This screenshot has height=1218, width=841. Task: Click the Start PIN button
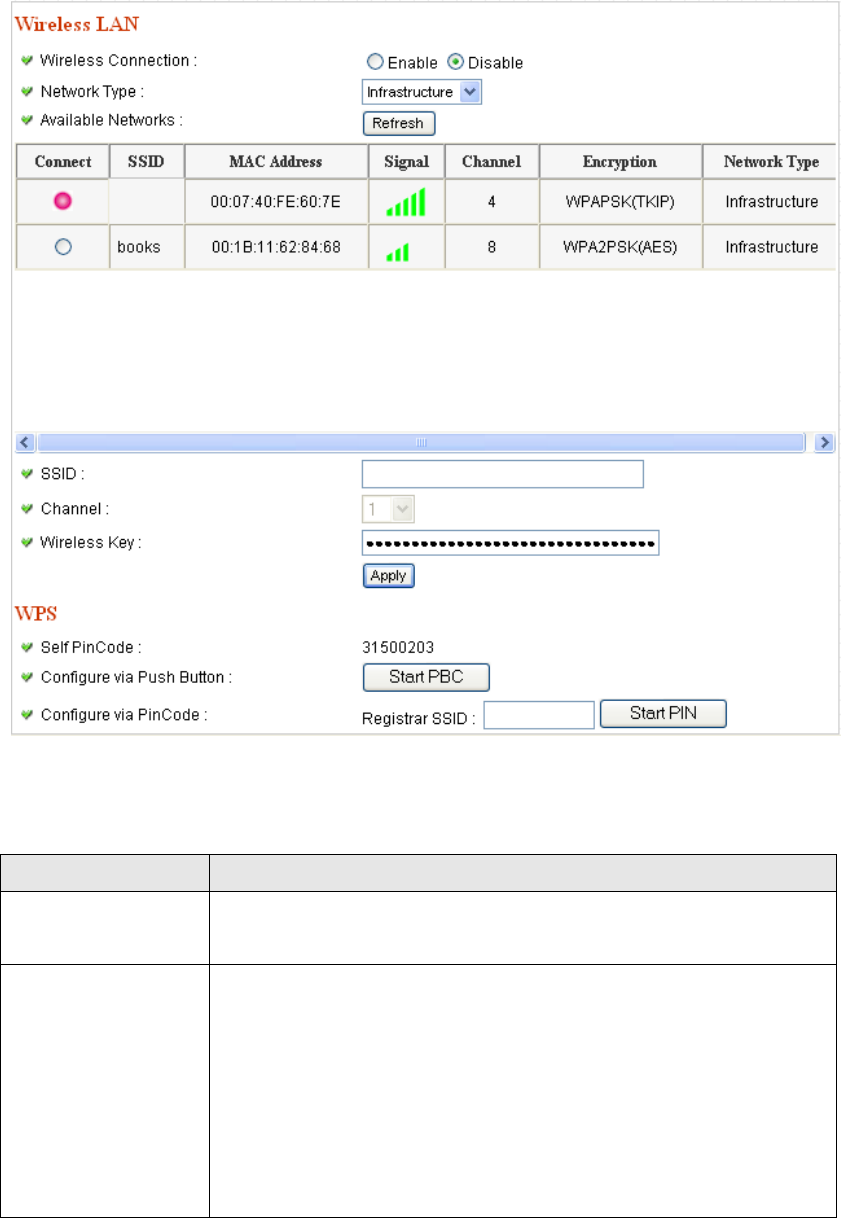point(663,714)
